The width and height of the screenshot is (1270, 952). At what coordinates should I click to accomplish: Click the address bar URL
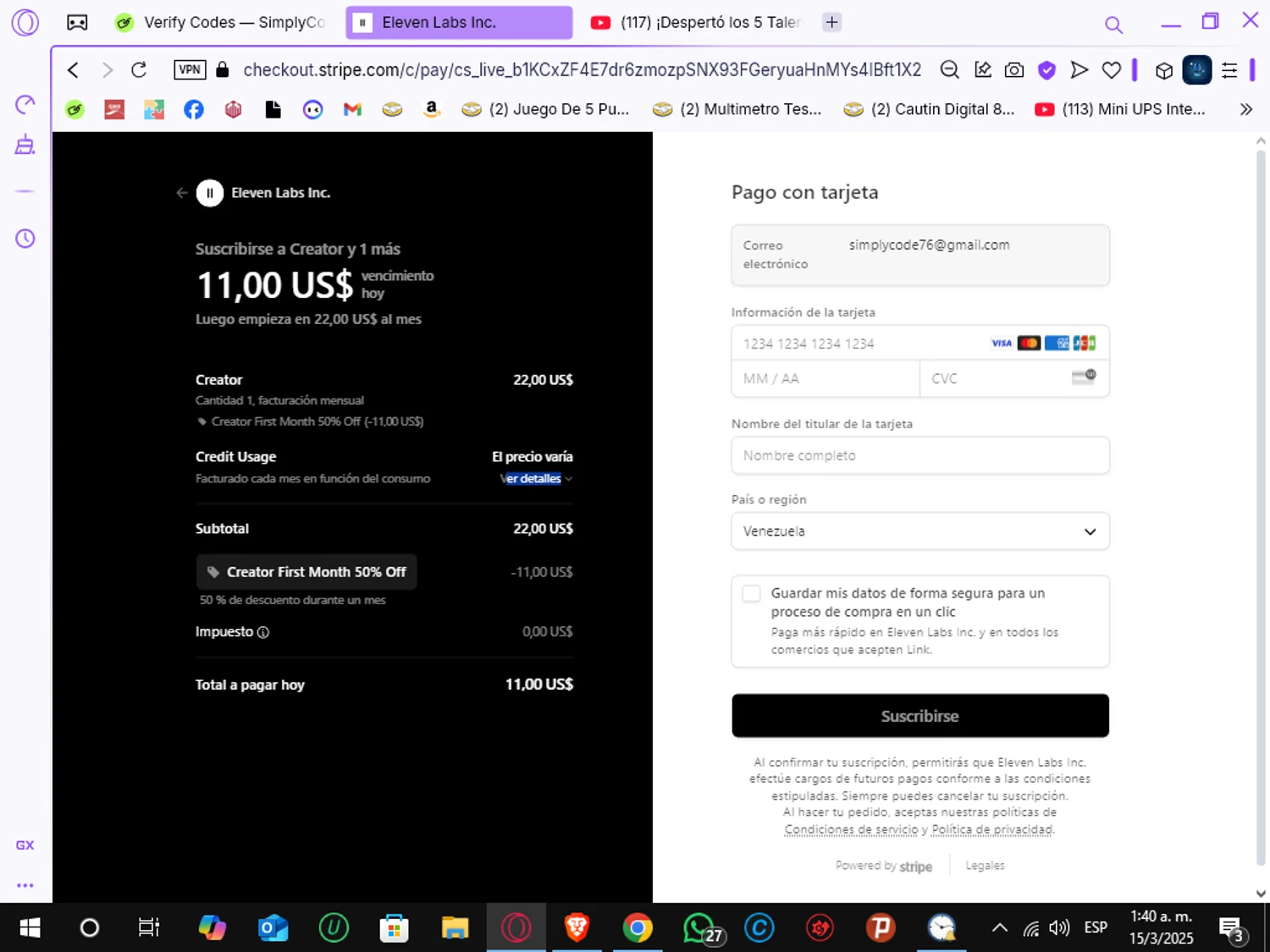click(x=582, y=70)
